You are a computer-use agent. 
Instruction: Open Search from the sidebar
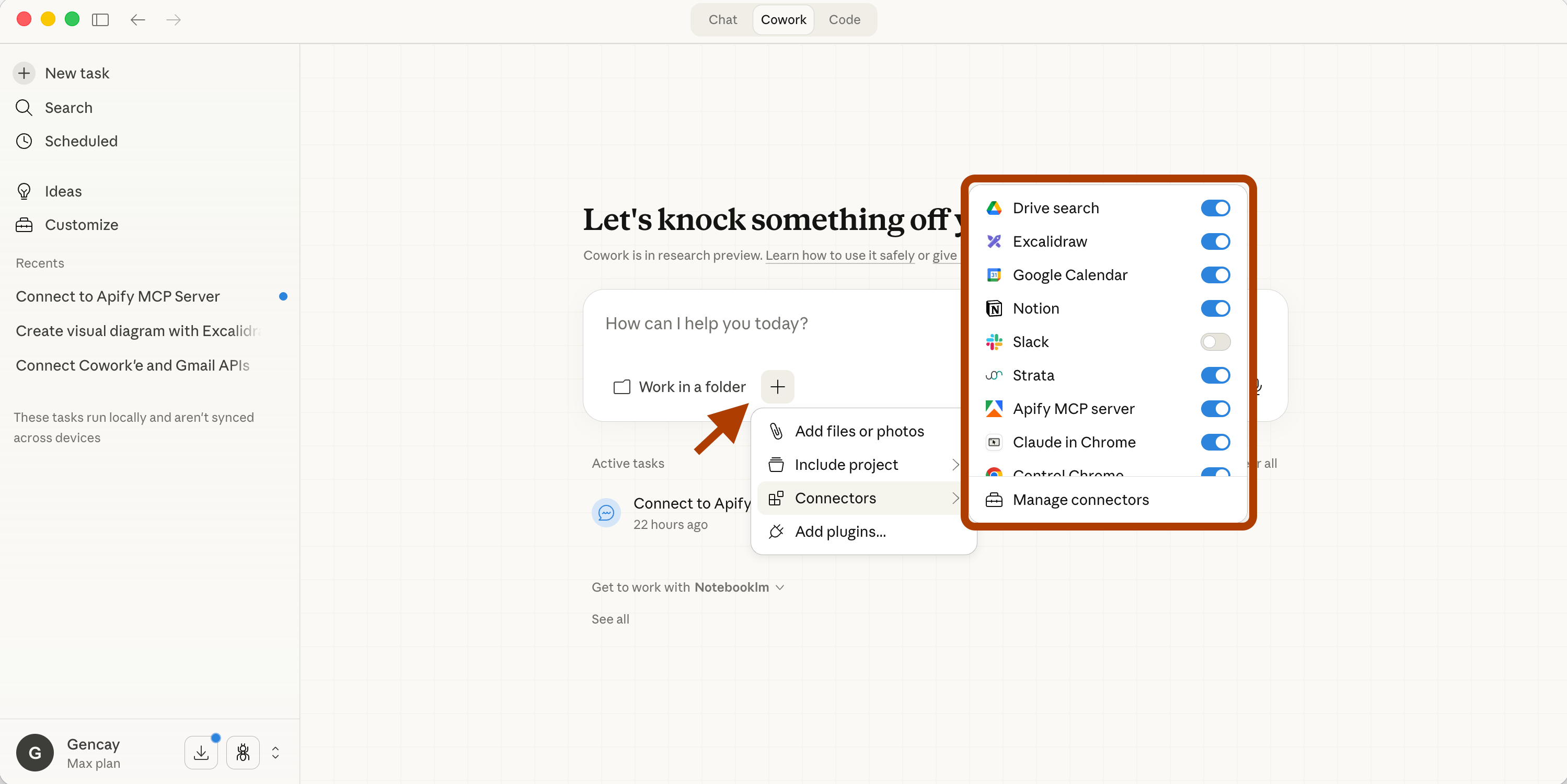[x=68, y=108]
